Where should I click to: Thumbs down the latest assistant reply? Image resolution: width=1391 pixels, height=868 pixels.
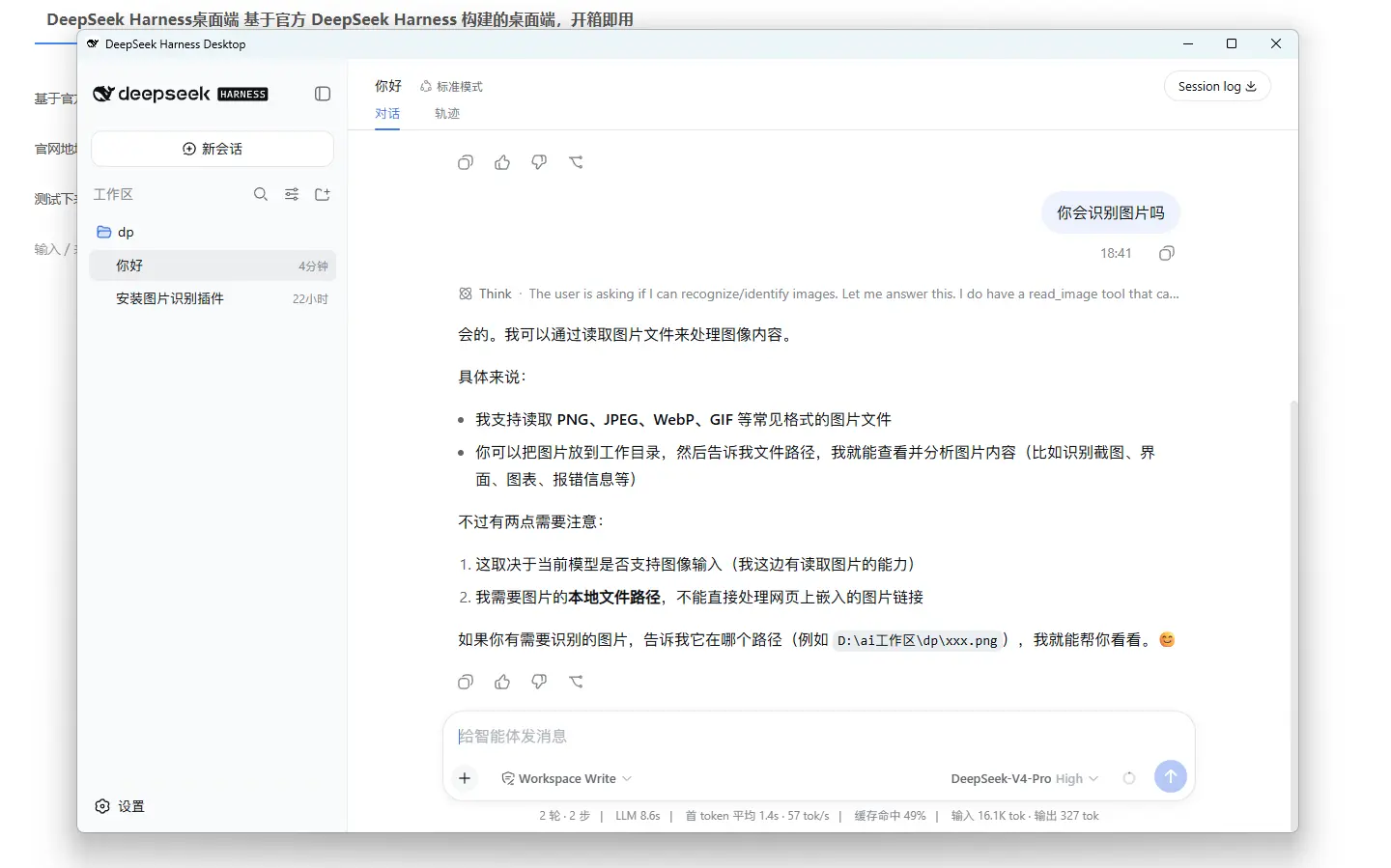[x=539, y=682]
